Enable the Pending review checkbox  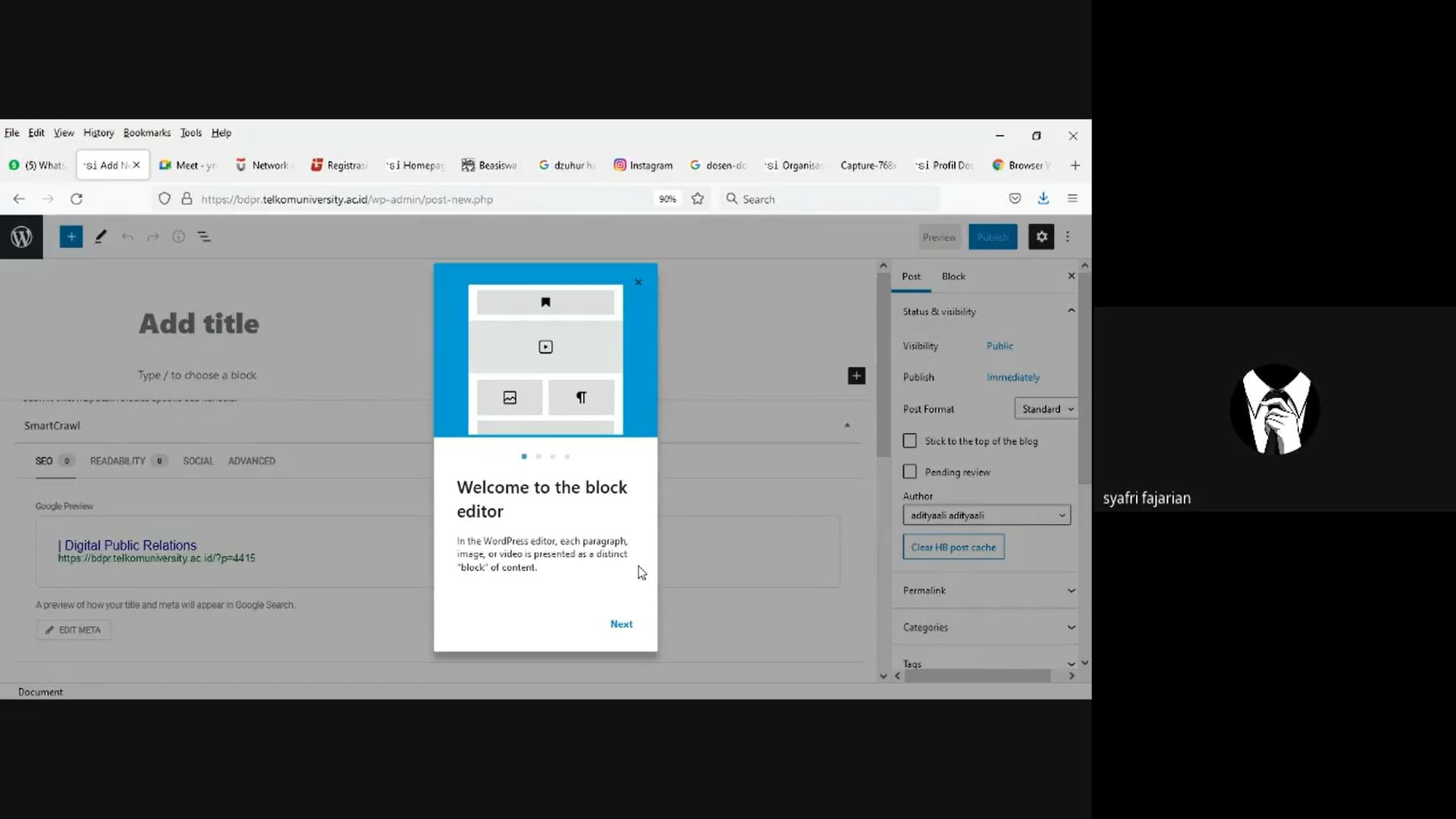(910, 472)
